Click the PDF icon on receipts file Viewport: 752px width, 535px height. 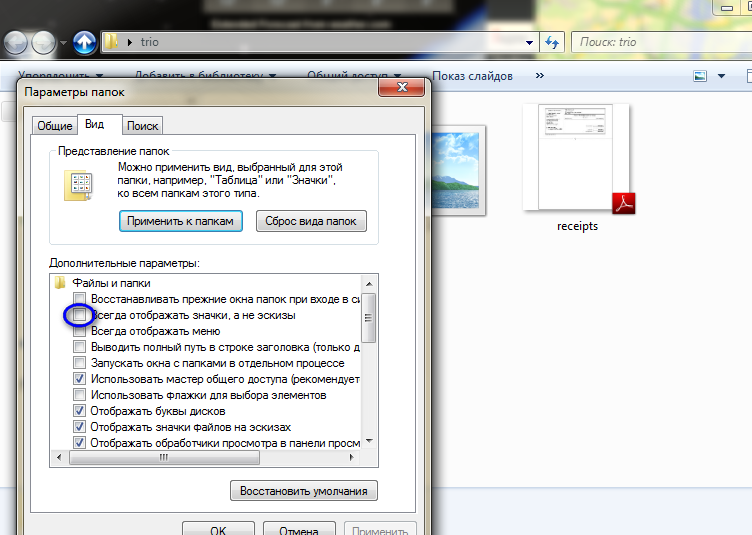(624, 203)
